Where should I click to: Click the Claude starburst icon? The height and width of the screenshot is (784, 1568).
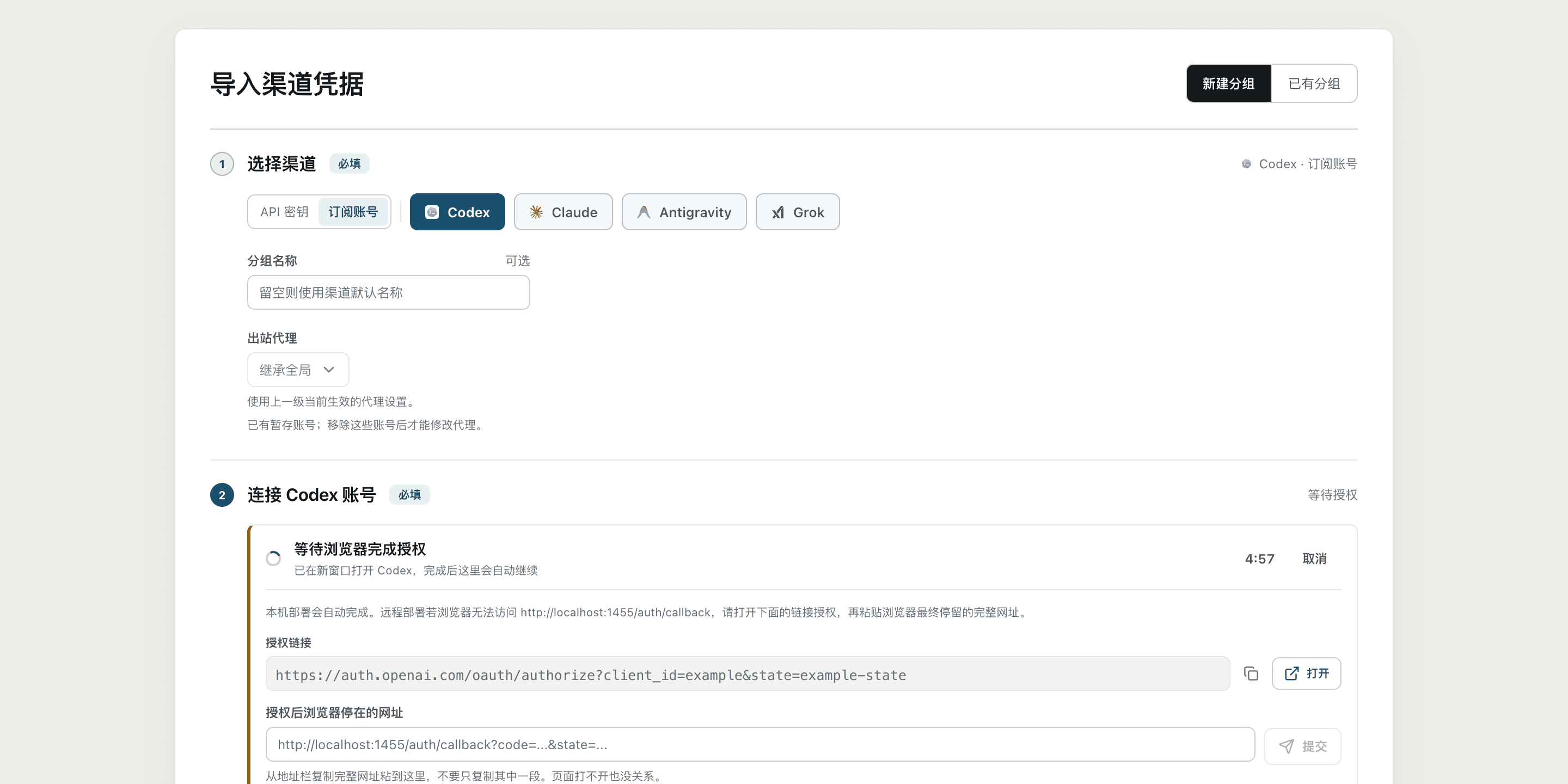536,212
